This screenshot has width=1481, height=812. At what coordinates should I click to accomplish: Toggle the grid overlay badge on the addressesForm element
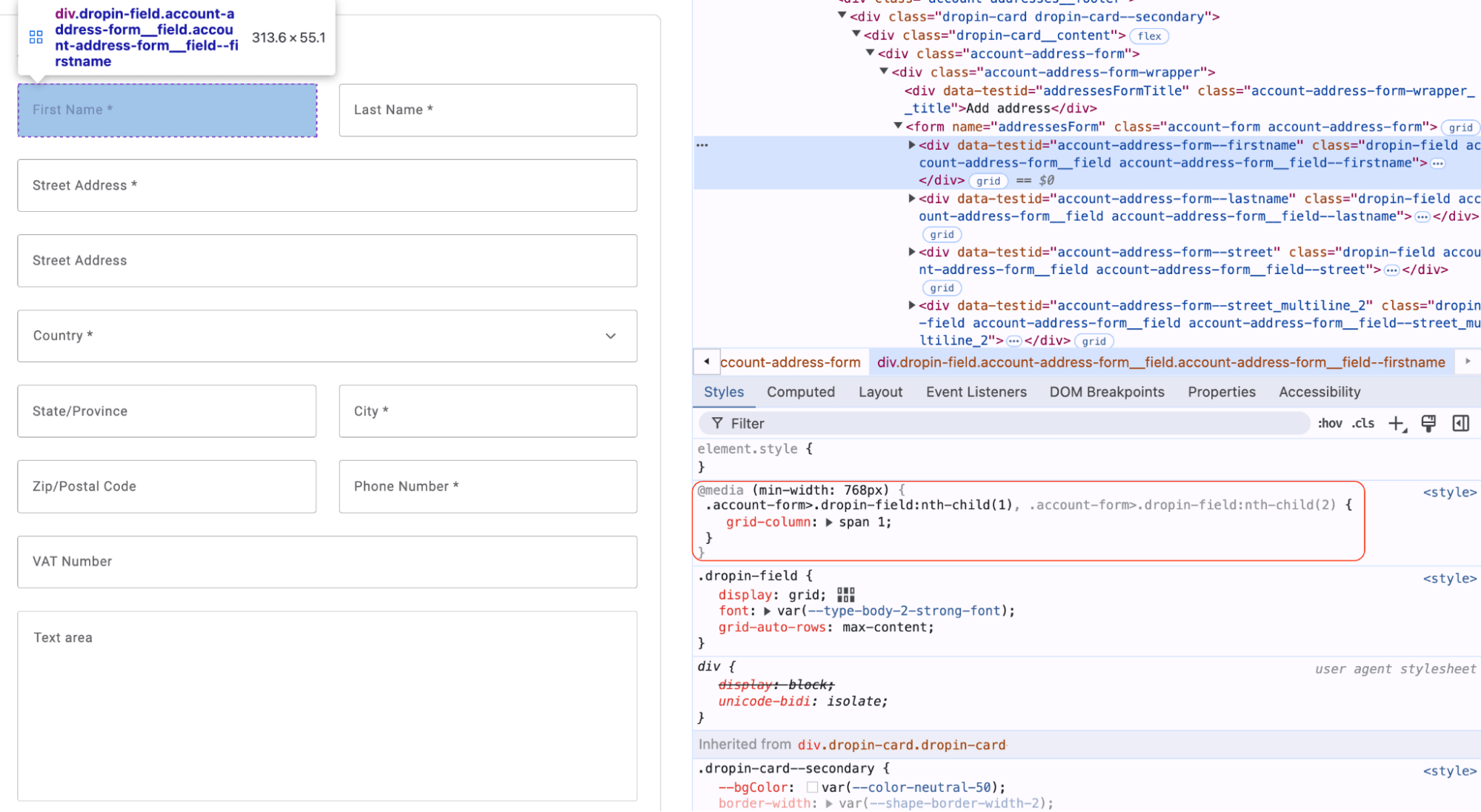[1460, 127]
